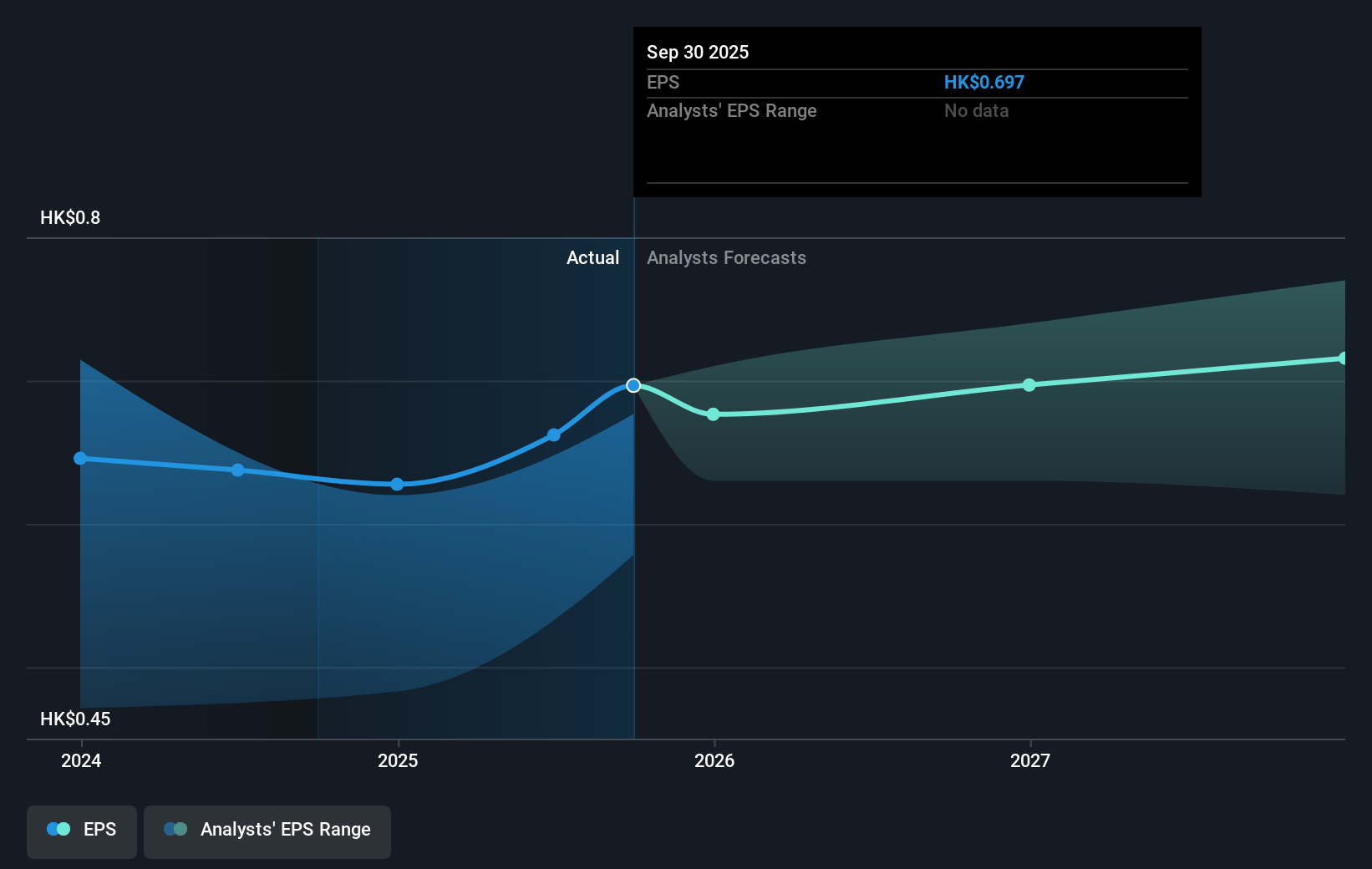Click the blue actual-to-forecast divider line

click(634, 501)
